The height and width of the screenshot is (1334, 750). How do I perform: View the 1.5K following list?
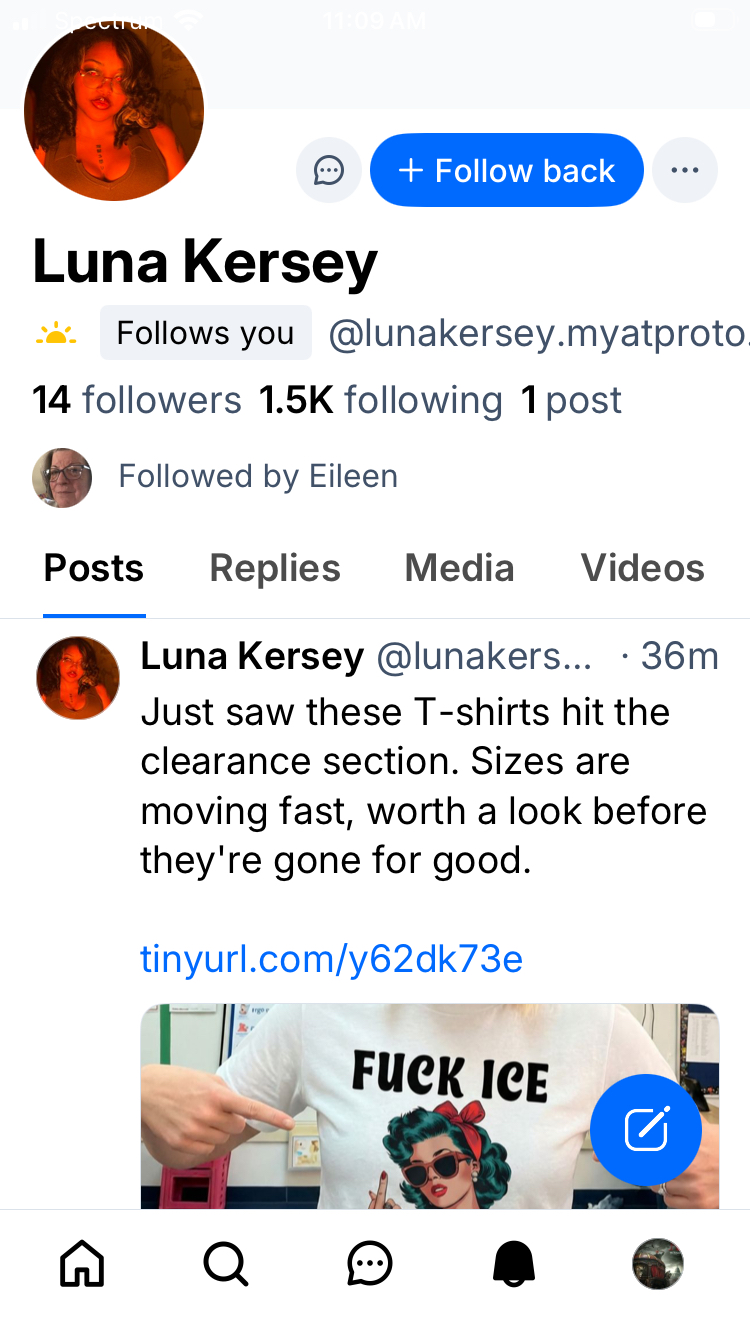381,400
